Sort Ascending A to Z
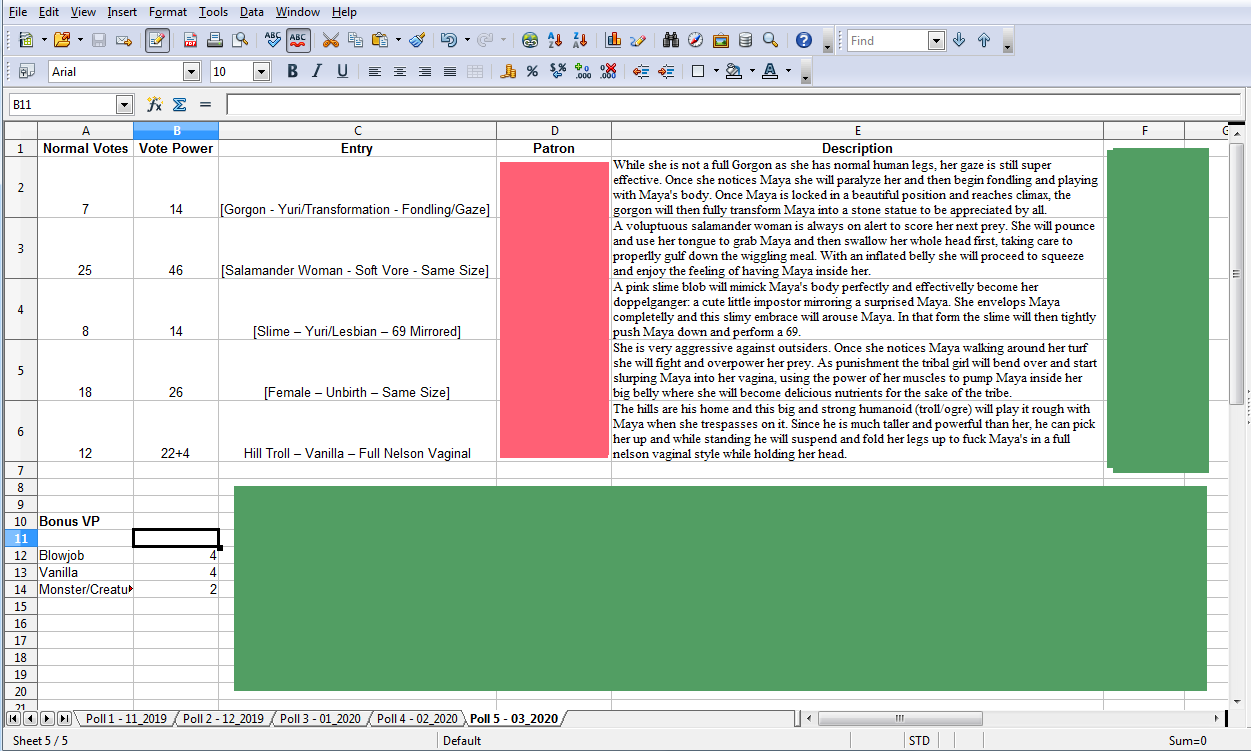Viewport: 1251px width, 751px height. (x=555, y=41)
